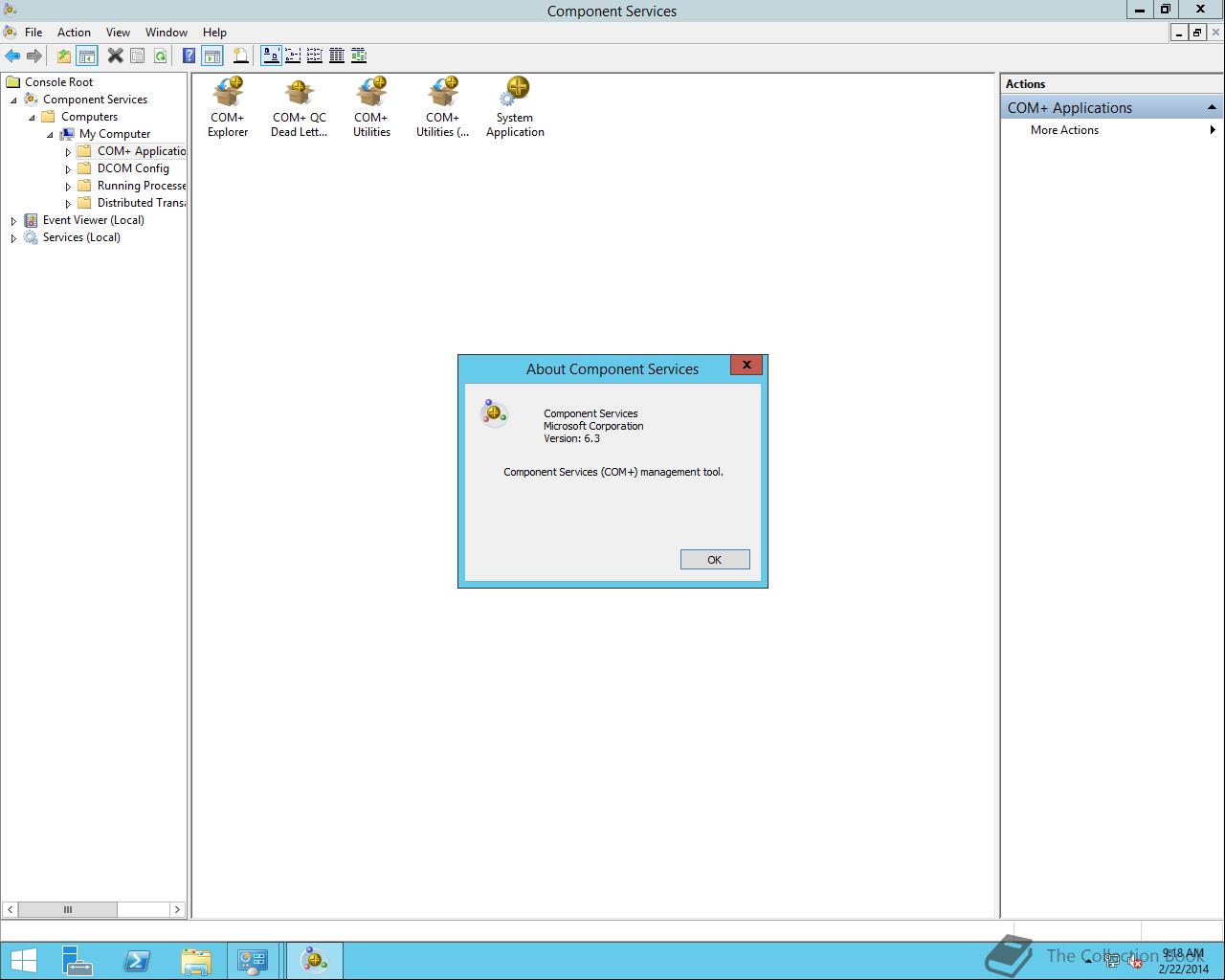This screenshot has height=980, width=1225.
Task: Click the blue Help question-mark icon
Action: tap(189, 56)
